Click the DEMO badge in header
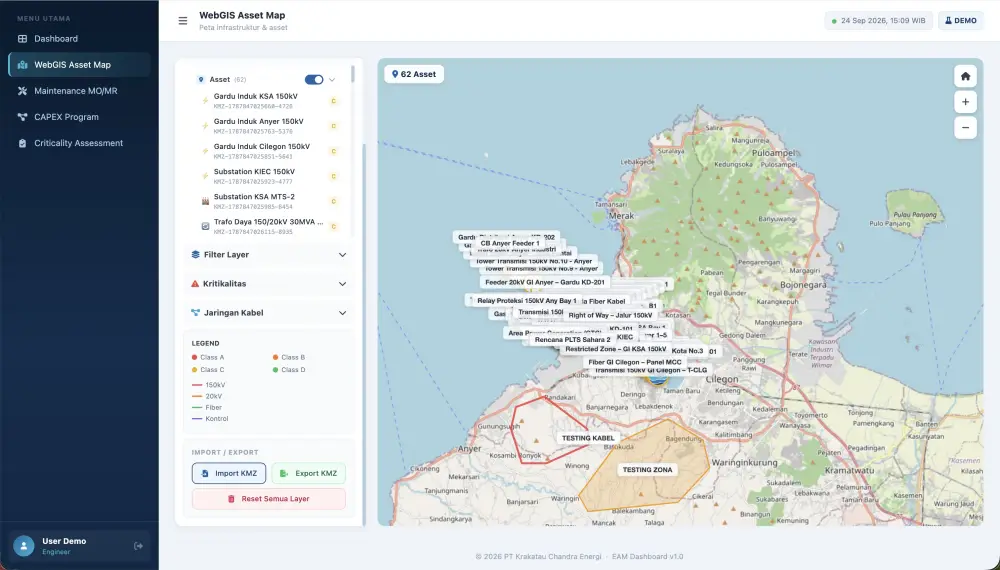Screen dimensions: 1000x570 click(x=960, y=20)
